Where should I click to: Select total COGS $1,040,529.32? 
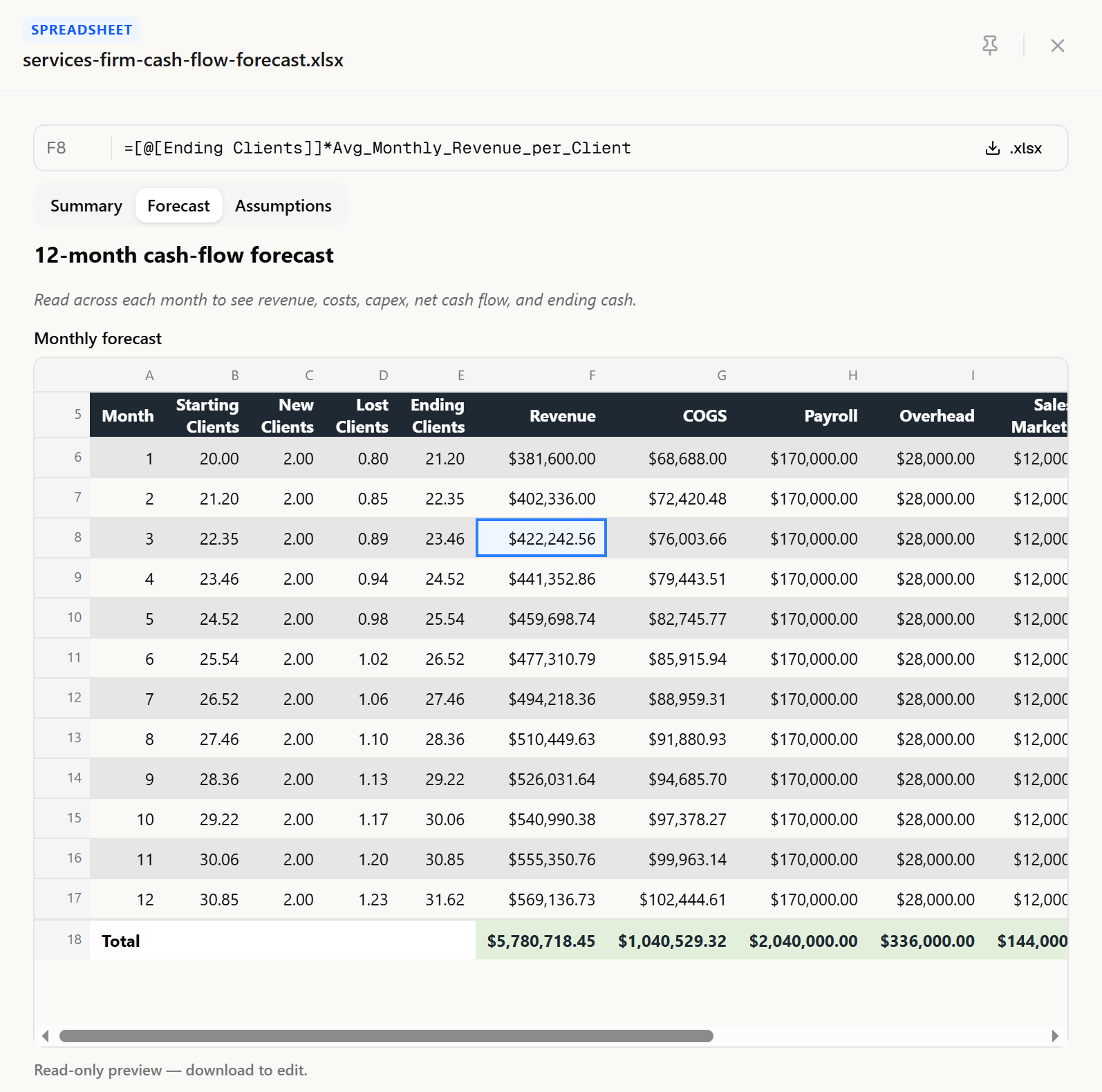[673, 941]
